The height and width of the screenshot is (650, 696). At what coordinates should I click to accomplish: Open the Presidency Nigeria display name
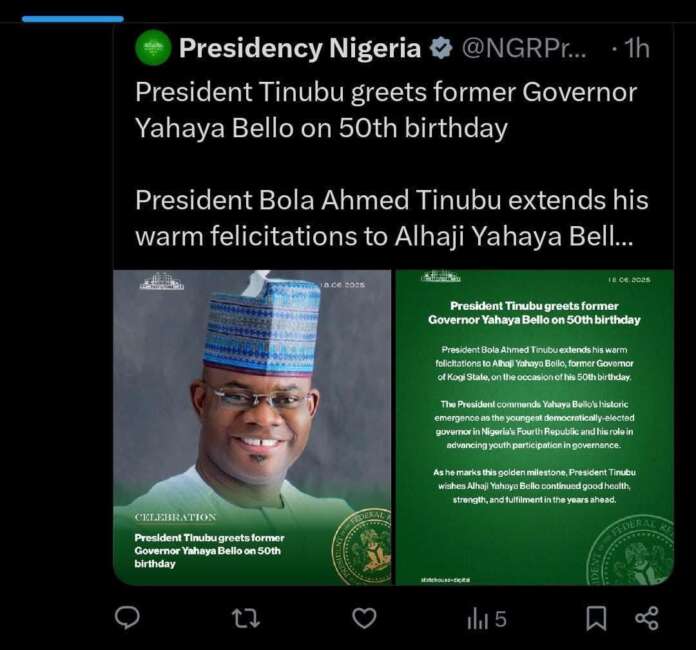299,48
